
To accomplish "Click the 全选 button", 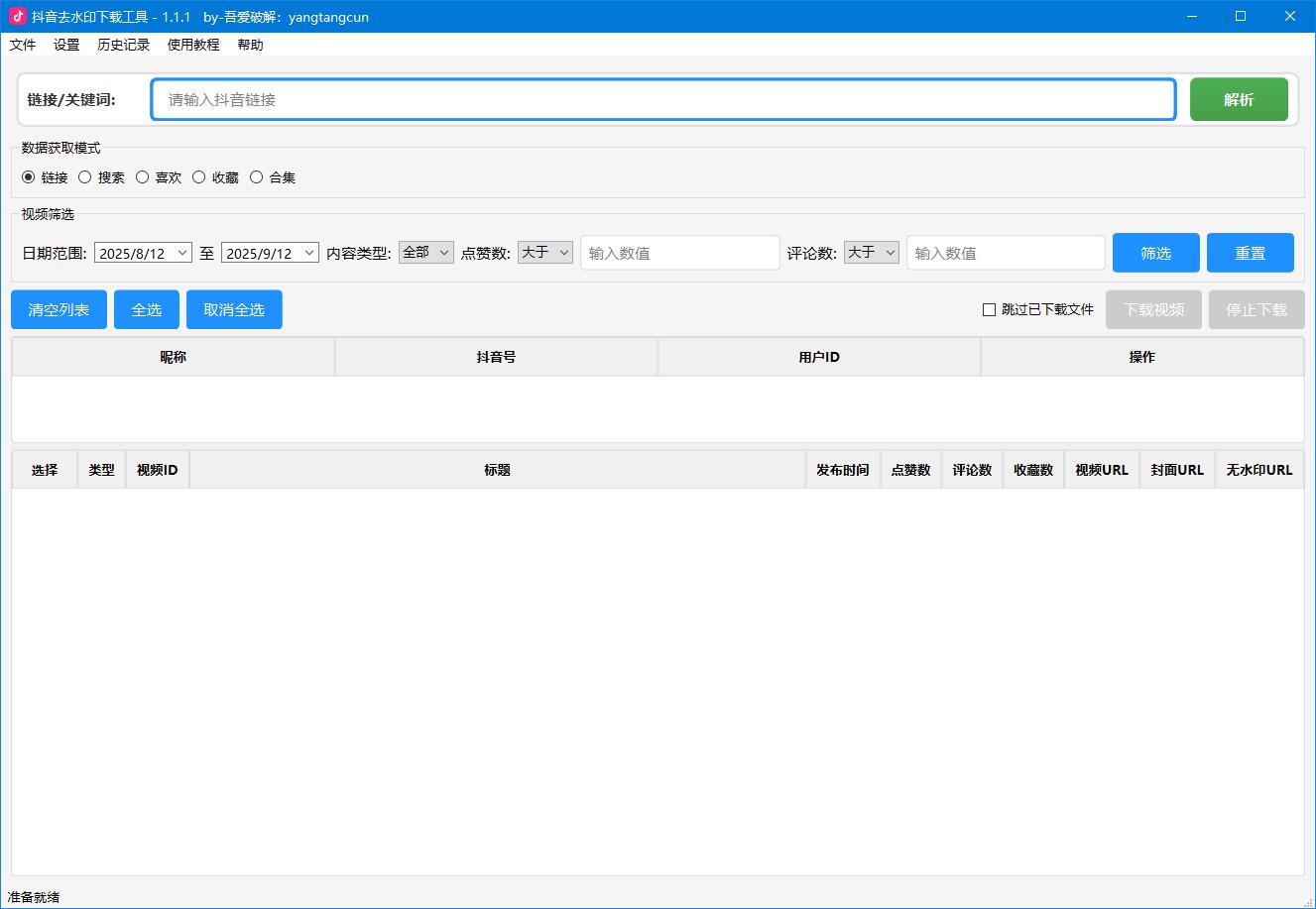I will (147, 309).
